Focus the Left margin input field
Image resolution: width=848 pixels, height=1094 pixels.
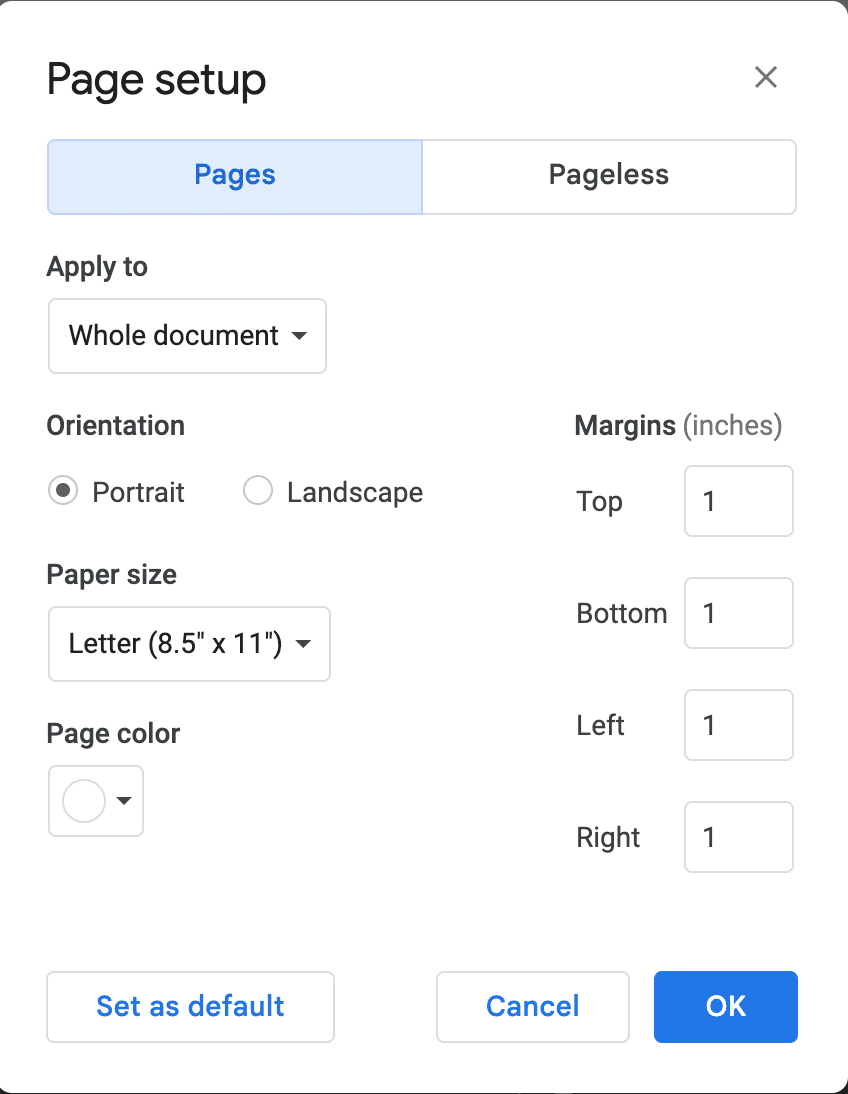tap(738, 725)
